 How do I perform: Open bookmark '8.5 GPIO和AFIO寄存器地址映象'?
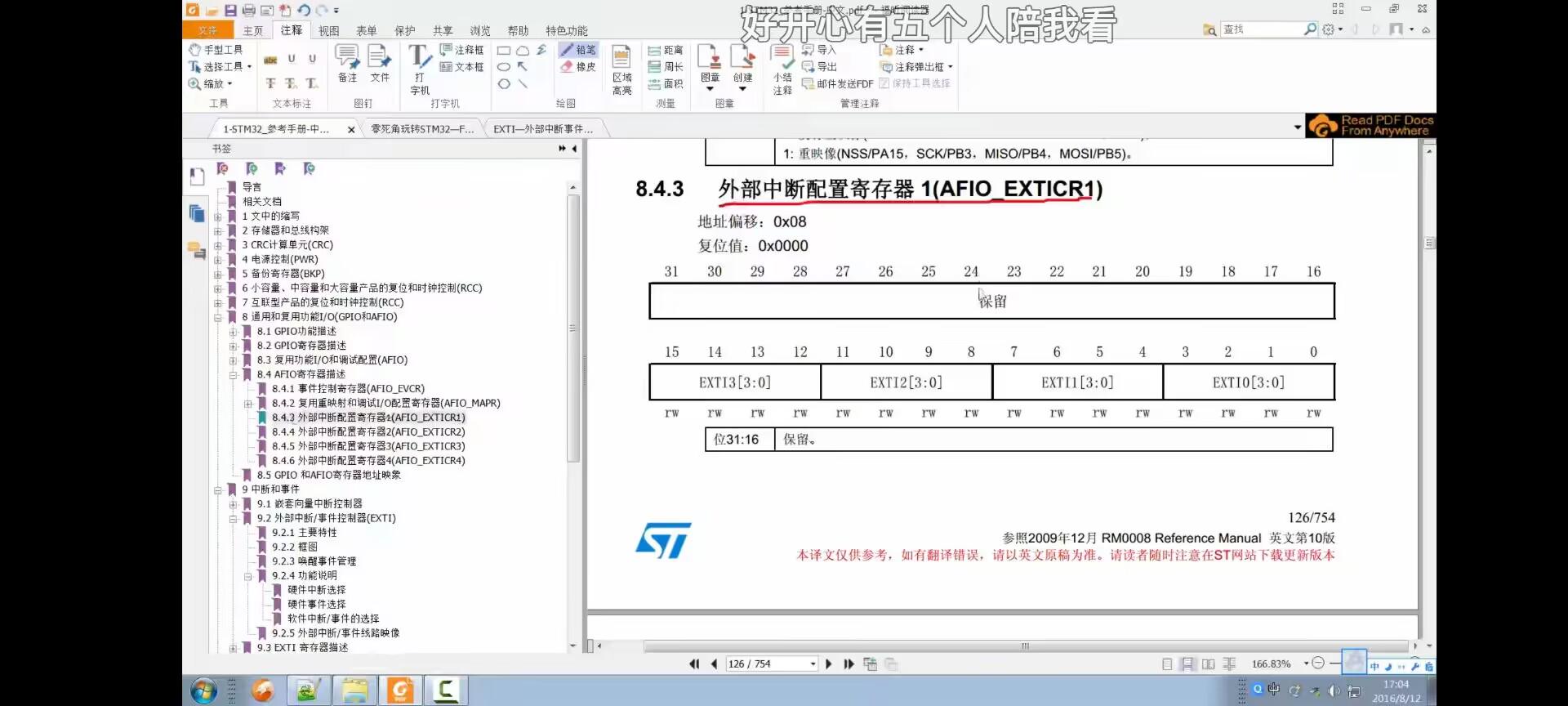coord(329,476)
